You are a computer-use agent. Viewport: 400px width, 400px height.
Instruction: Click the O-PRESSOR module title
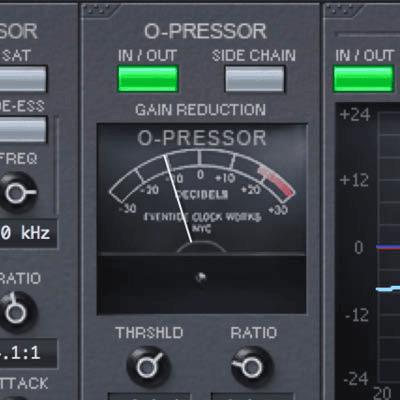(205, 31)
